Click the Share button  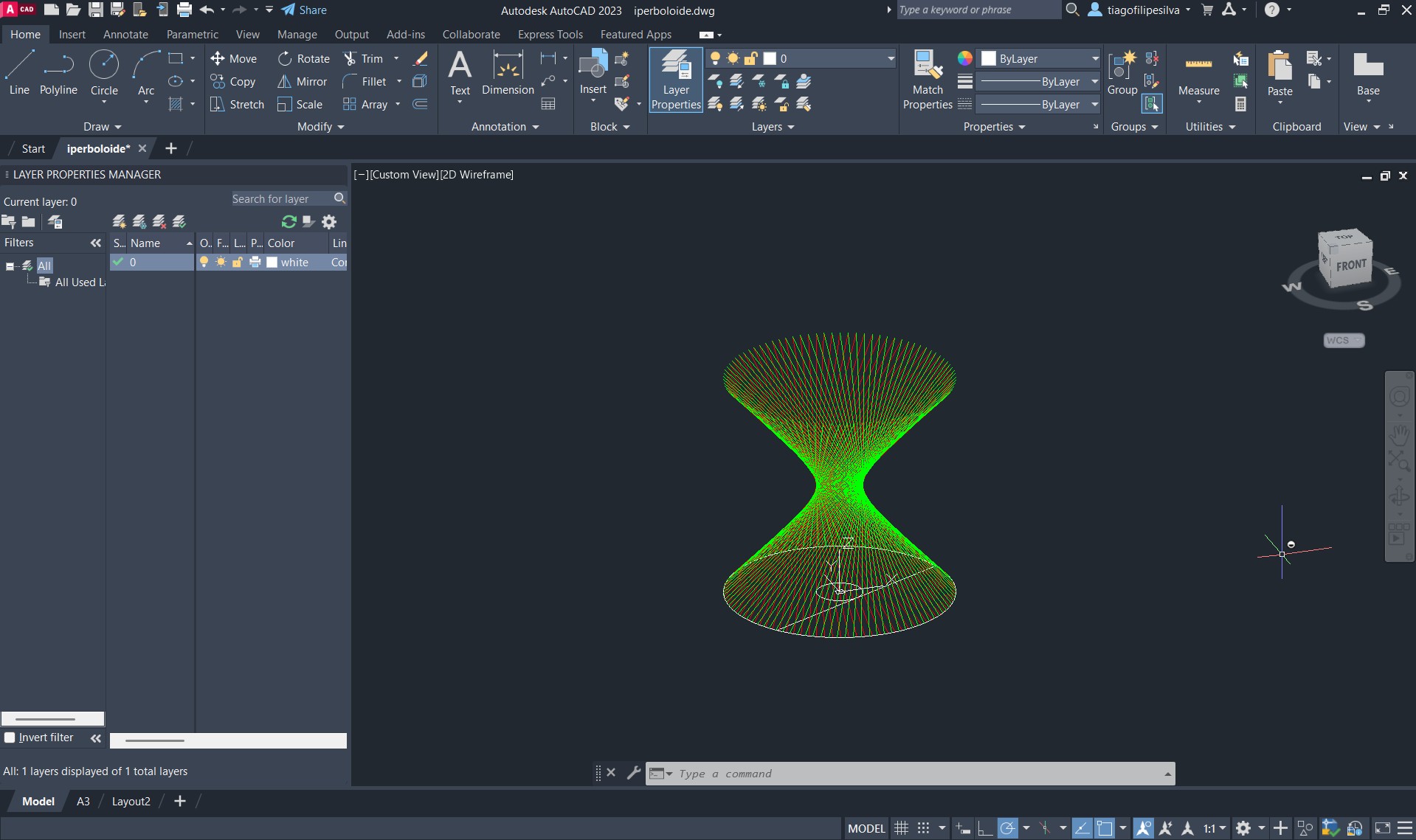coord(304,10)
